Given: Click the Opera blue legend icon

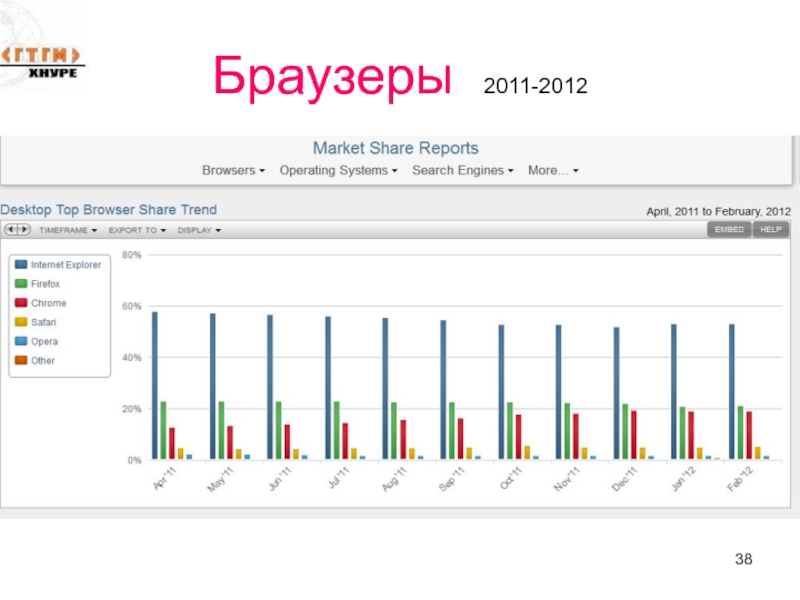Looking at the screenshot, I should [20, 341].
